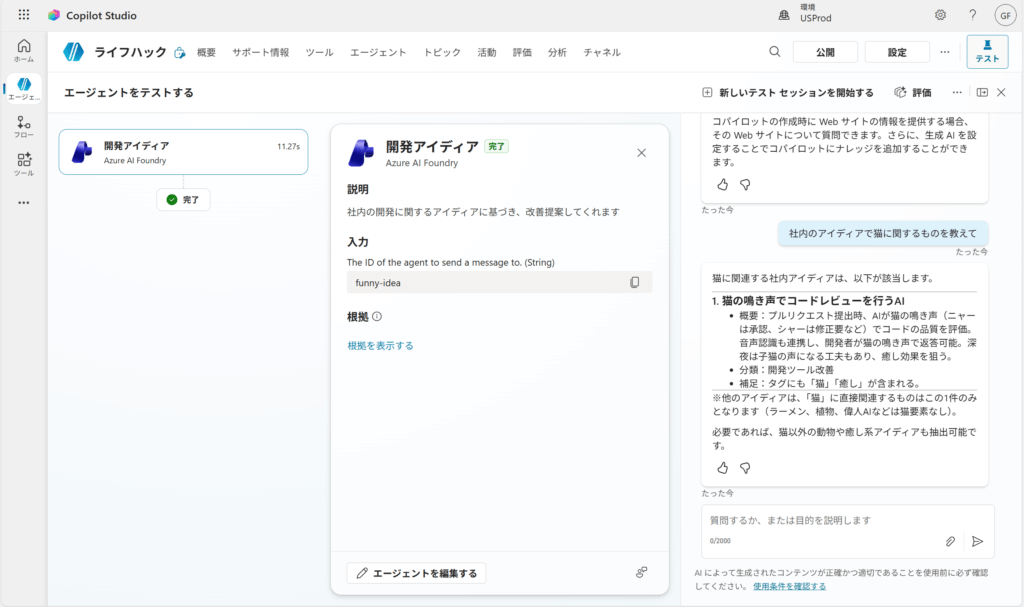Screen dimensions: 1024x607
Task: Click the 公開 button
Action: 825,52
